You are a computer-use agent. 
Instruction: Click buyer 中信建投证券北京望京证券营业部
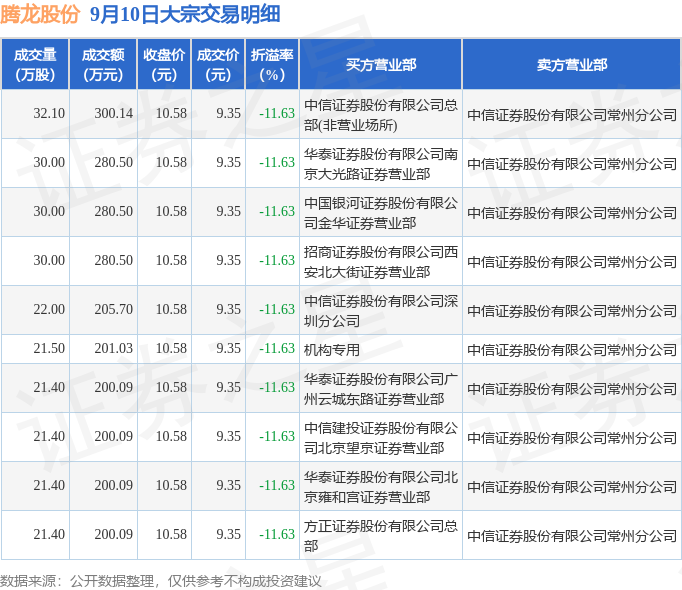point(381,438)
